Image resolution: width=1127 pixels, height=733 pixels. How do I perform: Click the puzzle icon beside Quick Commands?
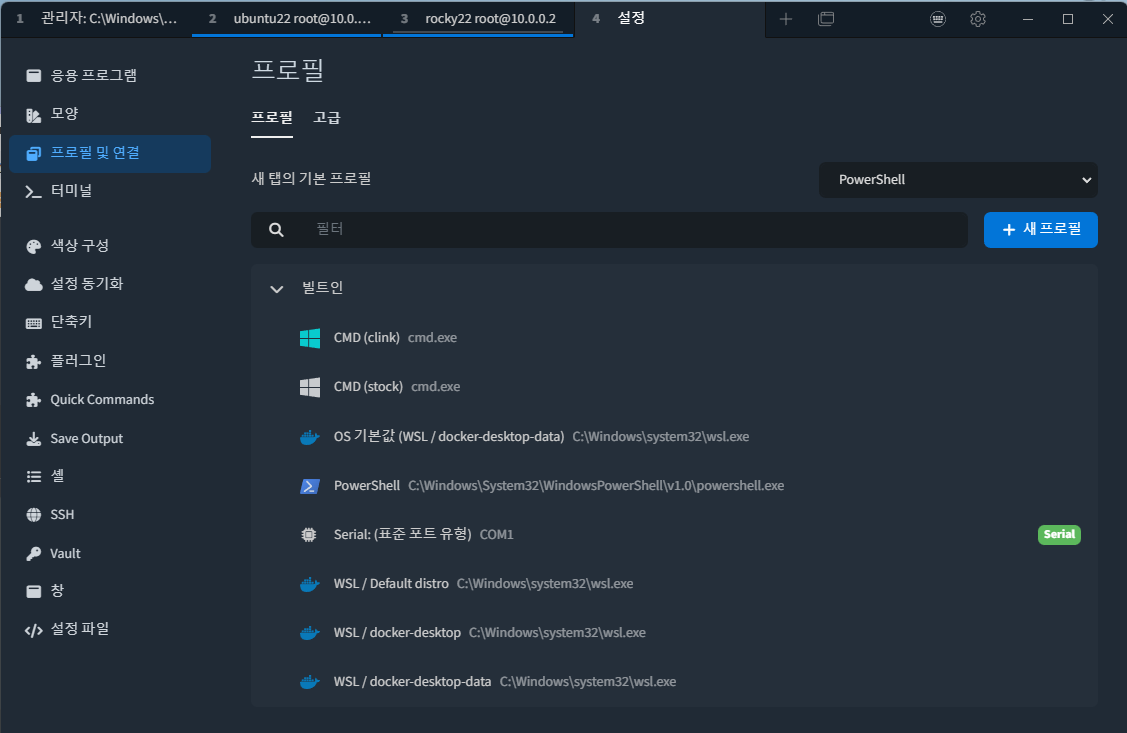pos(33,400)
